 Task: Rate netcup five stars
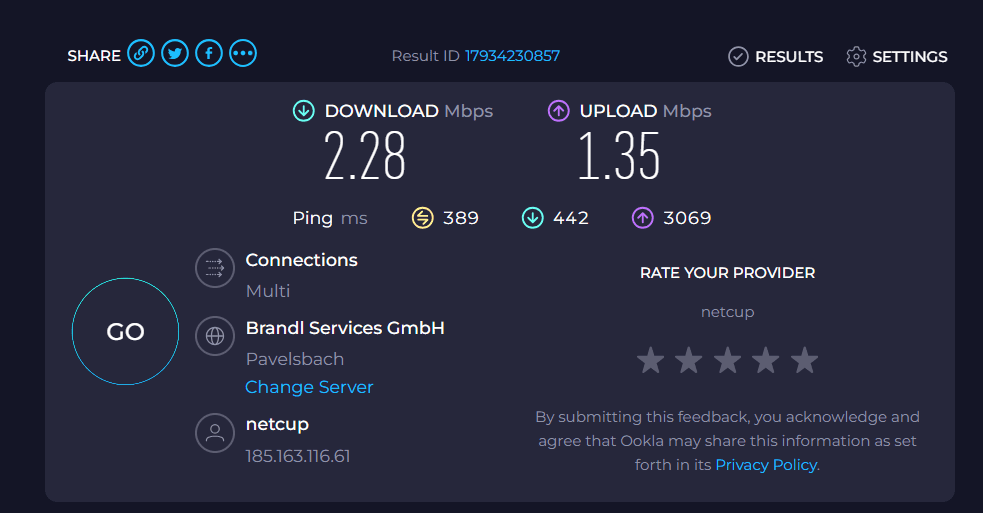click(804, 361)
